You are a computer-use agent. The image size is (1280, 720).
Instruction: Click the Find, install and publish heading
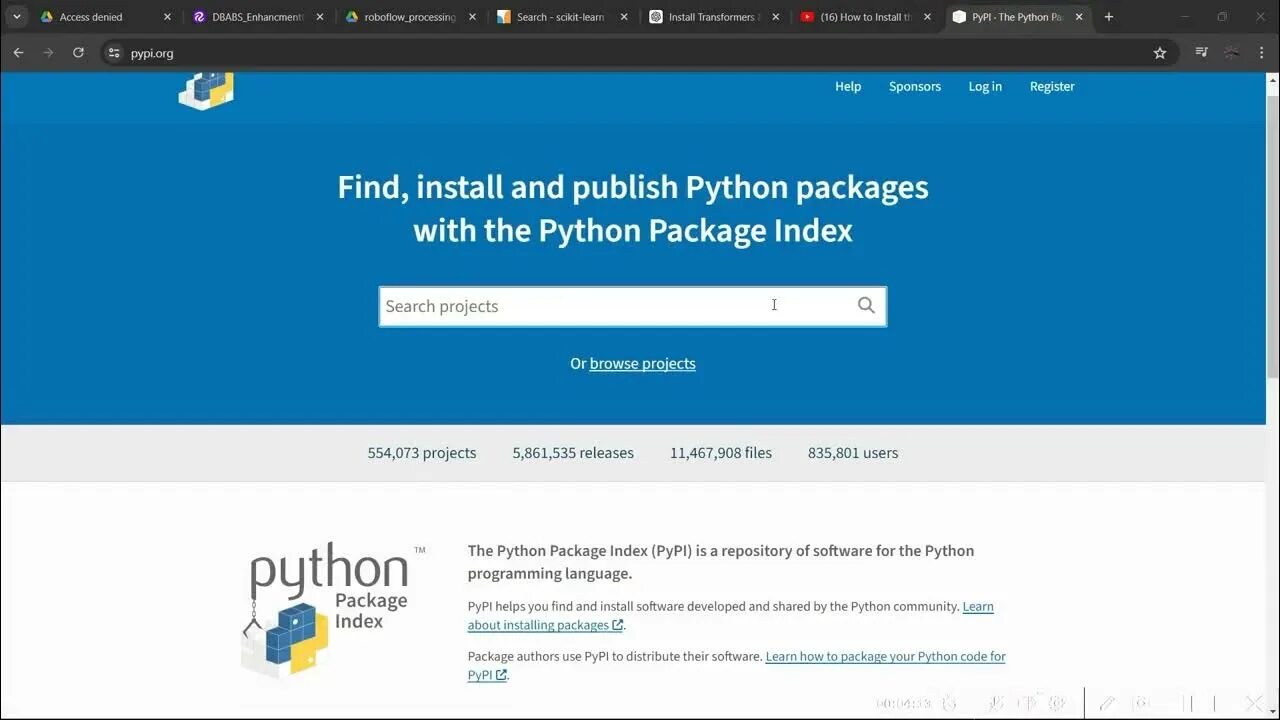pyautogui.click(x=633, y=208)
